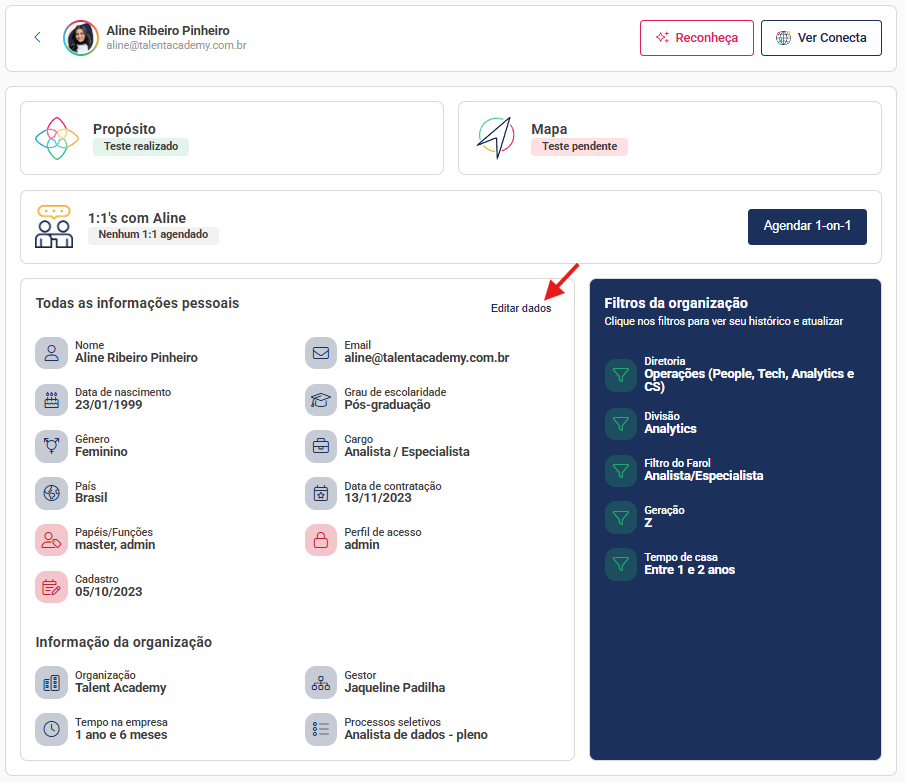The image size is (905, 783).
Task: Click the Reconheça button
Action: click(x=696, y=38)
